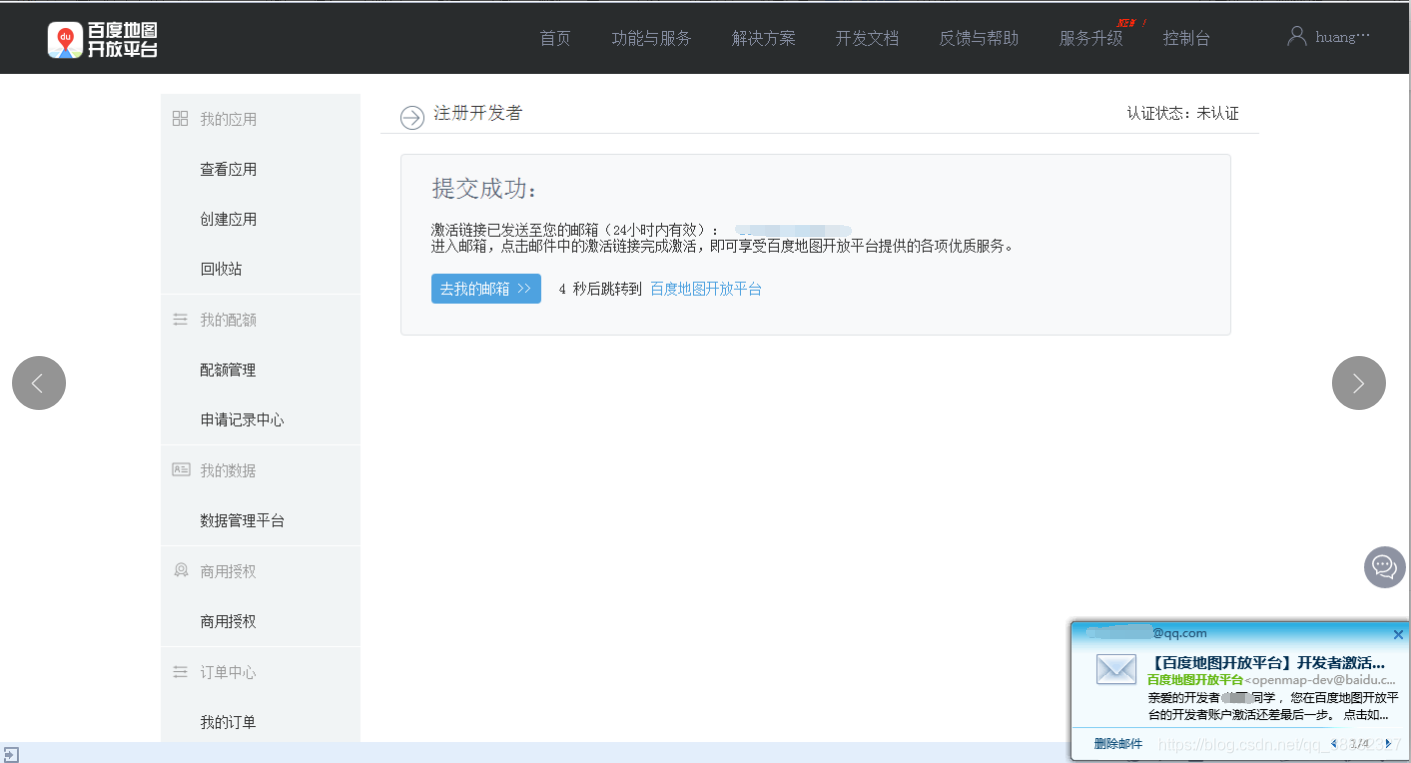Open the 百度地图开放平台 redirect link
Screen dimensions: 1411x763
(x=706, y=289)
